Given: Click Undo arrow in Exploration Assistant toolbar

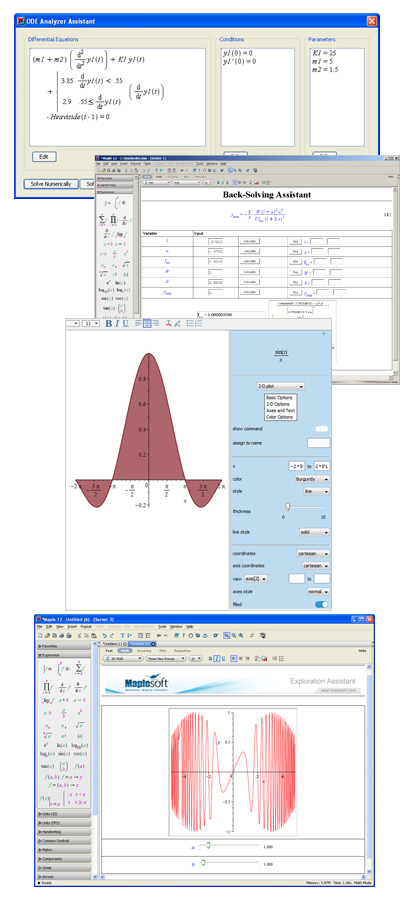Looking at the screenshot, I should coord(104,635).
